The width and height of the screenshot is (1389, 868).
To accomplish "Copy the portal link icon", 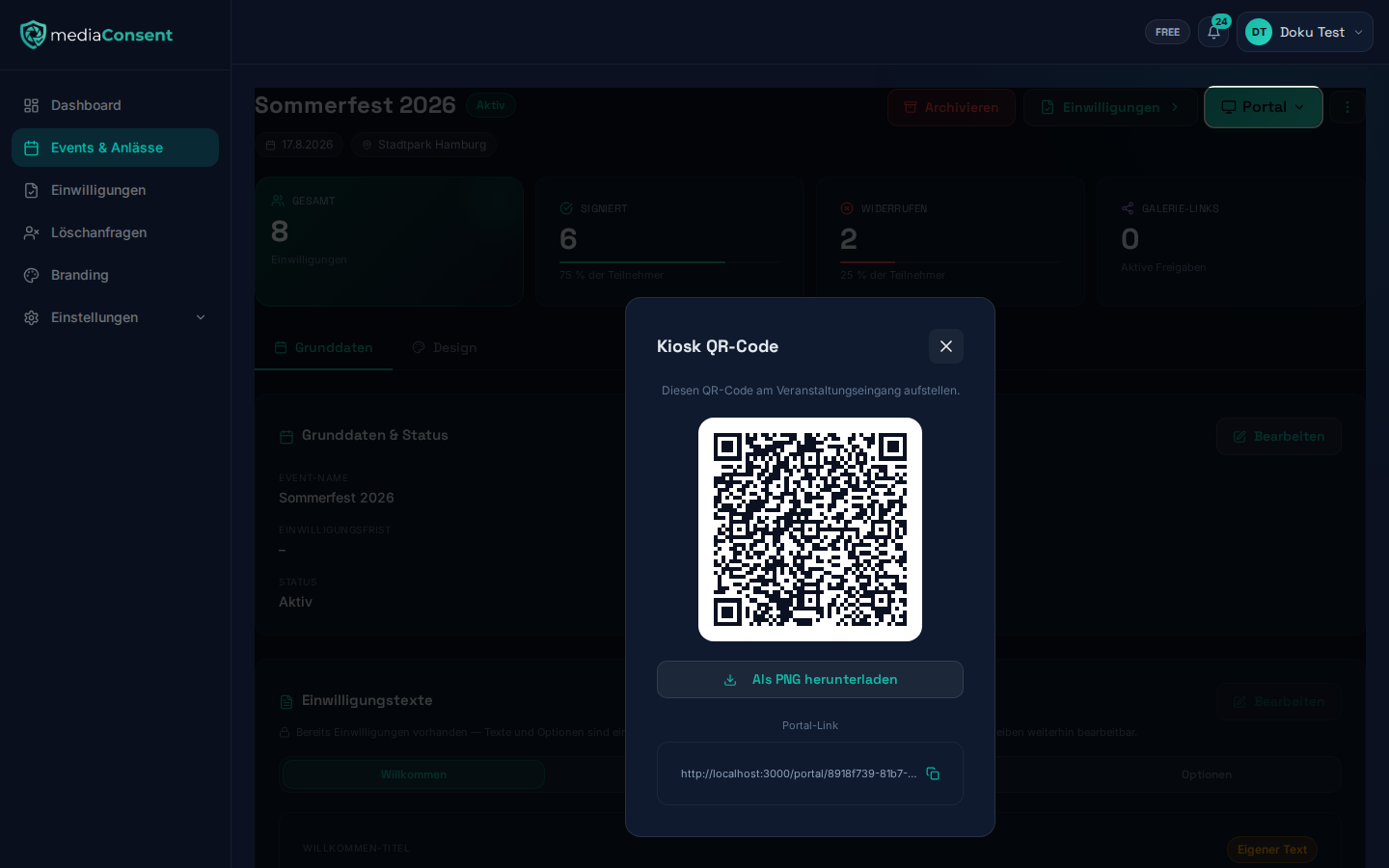I will coord(933,773).
